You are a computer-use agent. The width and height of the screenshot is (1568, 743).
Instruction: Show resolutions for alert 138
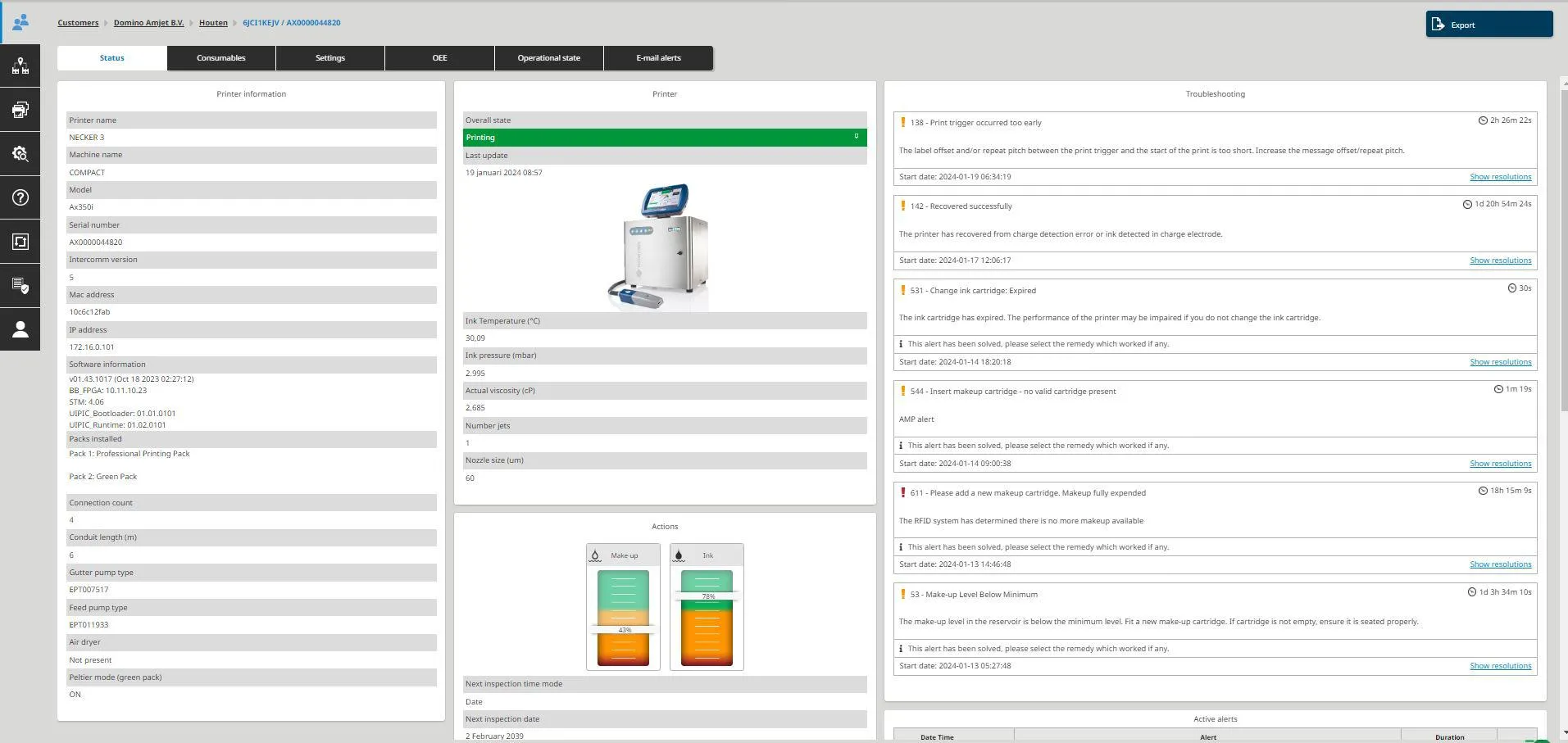coord(1500,177)
